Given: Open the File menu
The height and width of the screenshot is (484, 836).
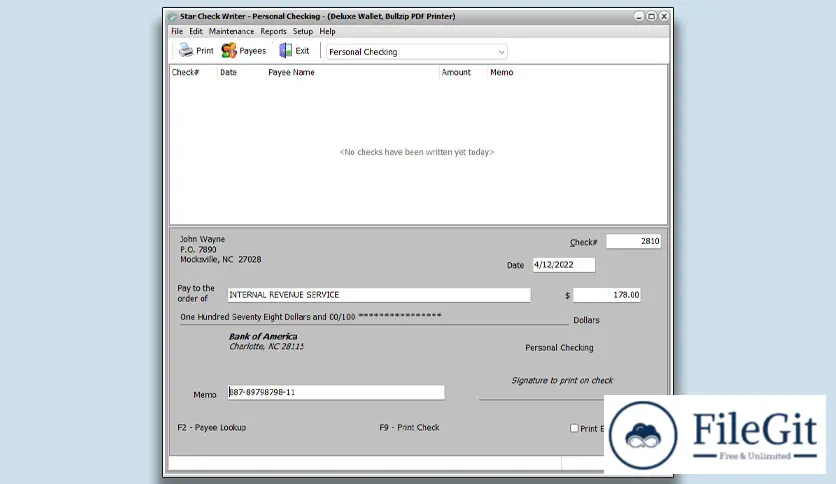Looking at the screenshot, I should 177,31.
